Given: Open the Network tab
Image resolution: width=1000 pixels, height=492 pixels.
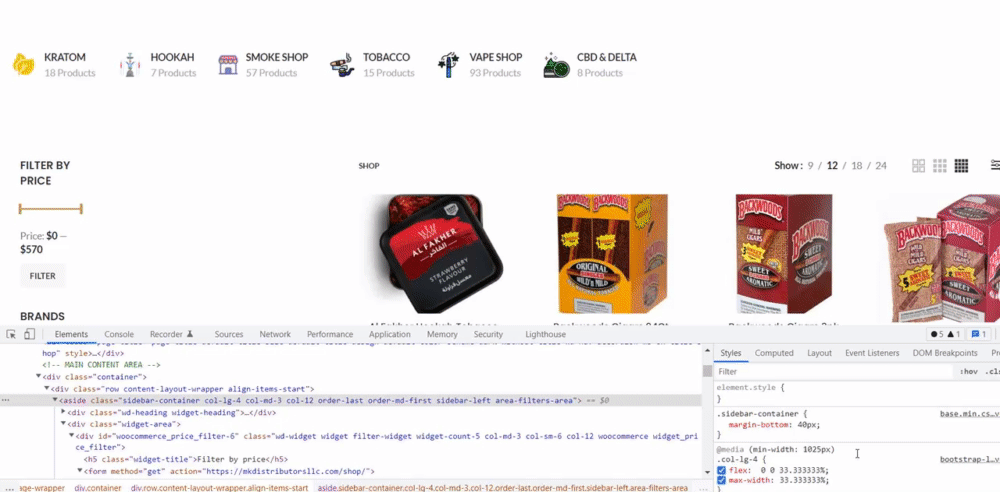Looking at the screenshot, I should [x=275, y=334].
